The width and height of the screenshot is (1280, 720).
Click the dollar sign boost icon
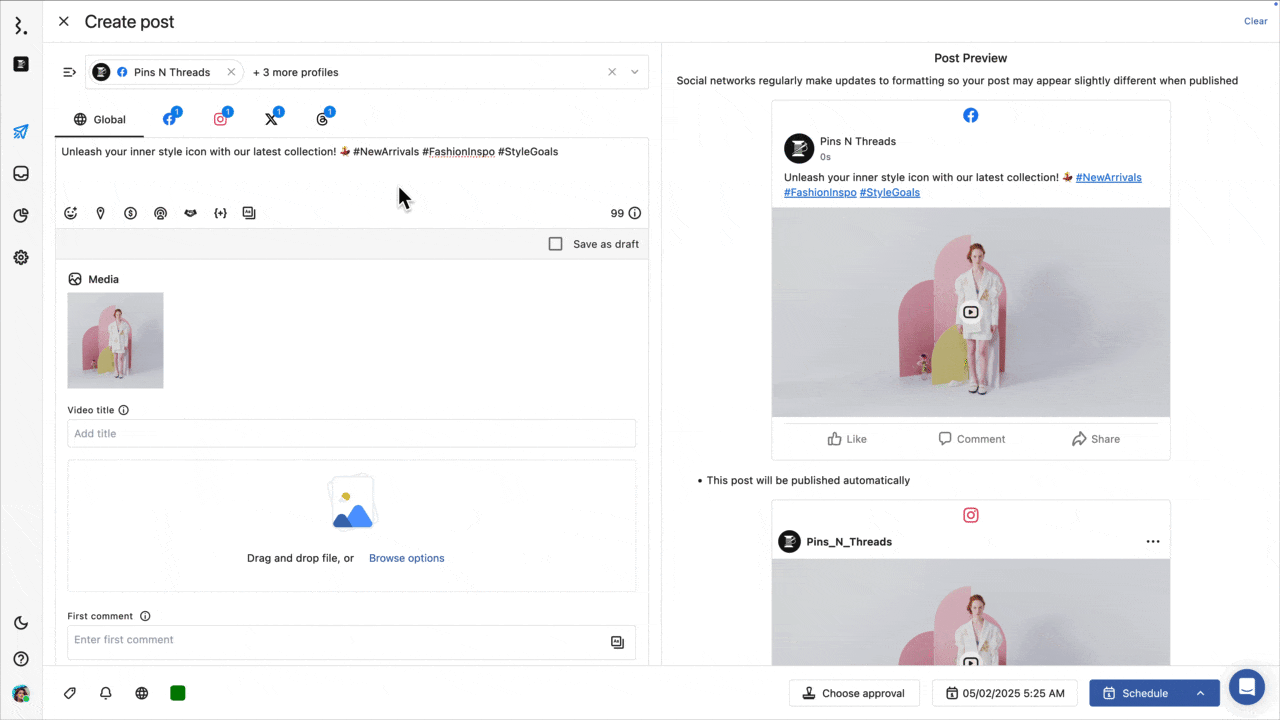coord(130,213)
